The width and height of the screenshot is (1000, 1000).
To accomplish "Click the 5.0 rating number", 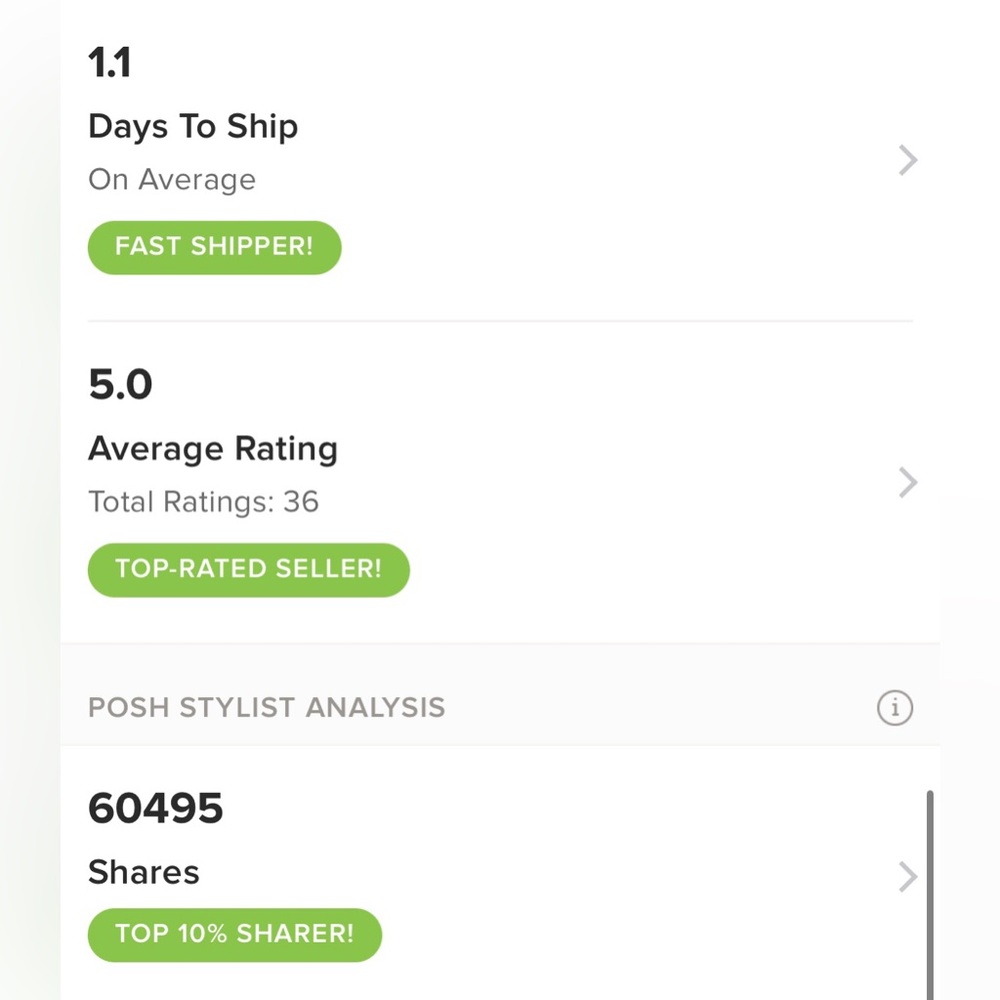I will 120,385.
